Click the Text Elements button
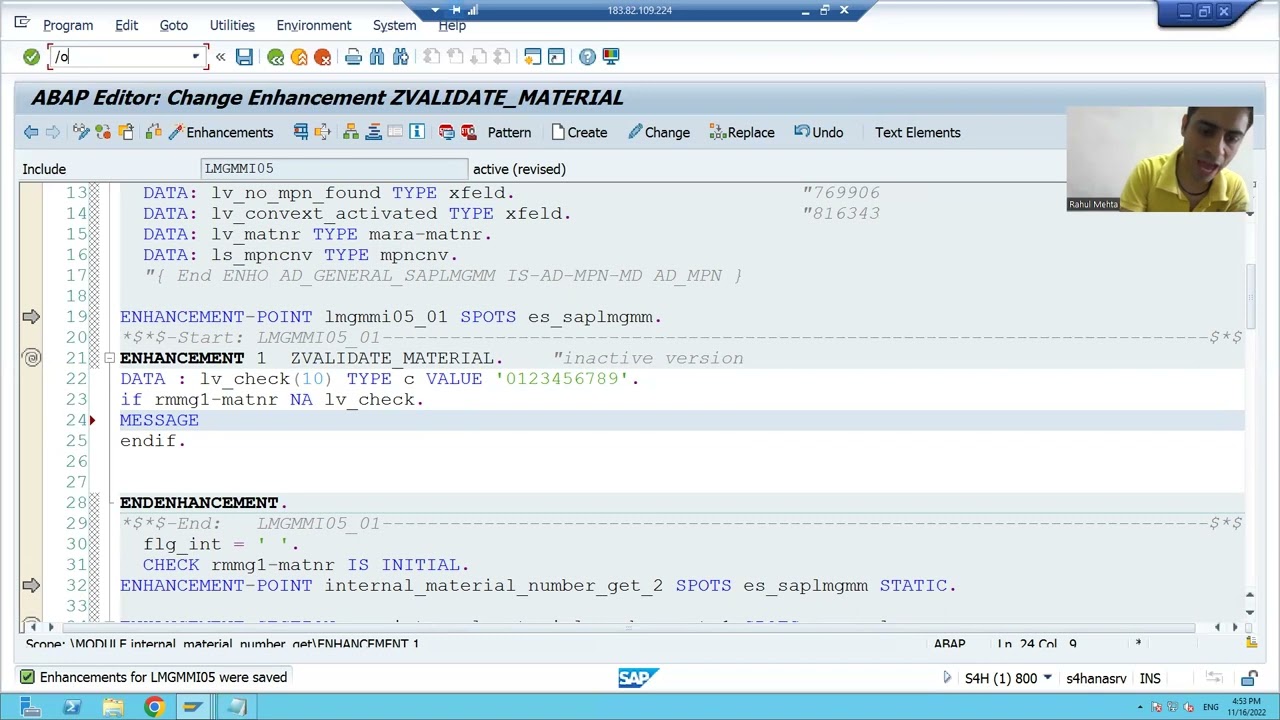This screenshot has width=1280, height=720. click(x=917, y=132)
